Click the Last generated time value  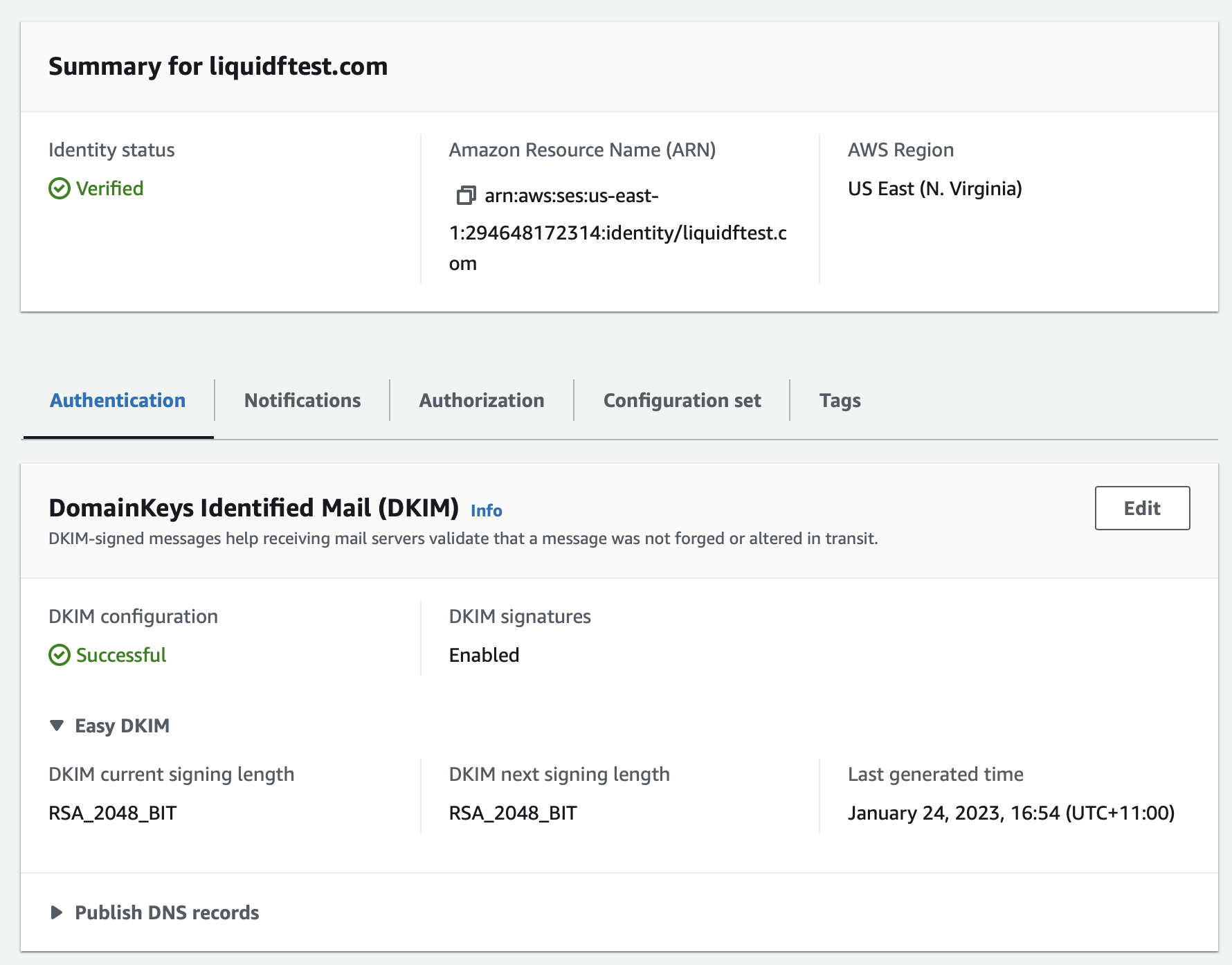point(1012,813)
